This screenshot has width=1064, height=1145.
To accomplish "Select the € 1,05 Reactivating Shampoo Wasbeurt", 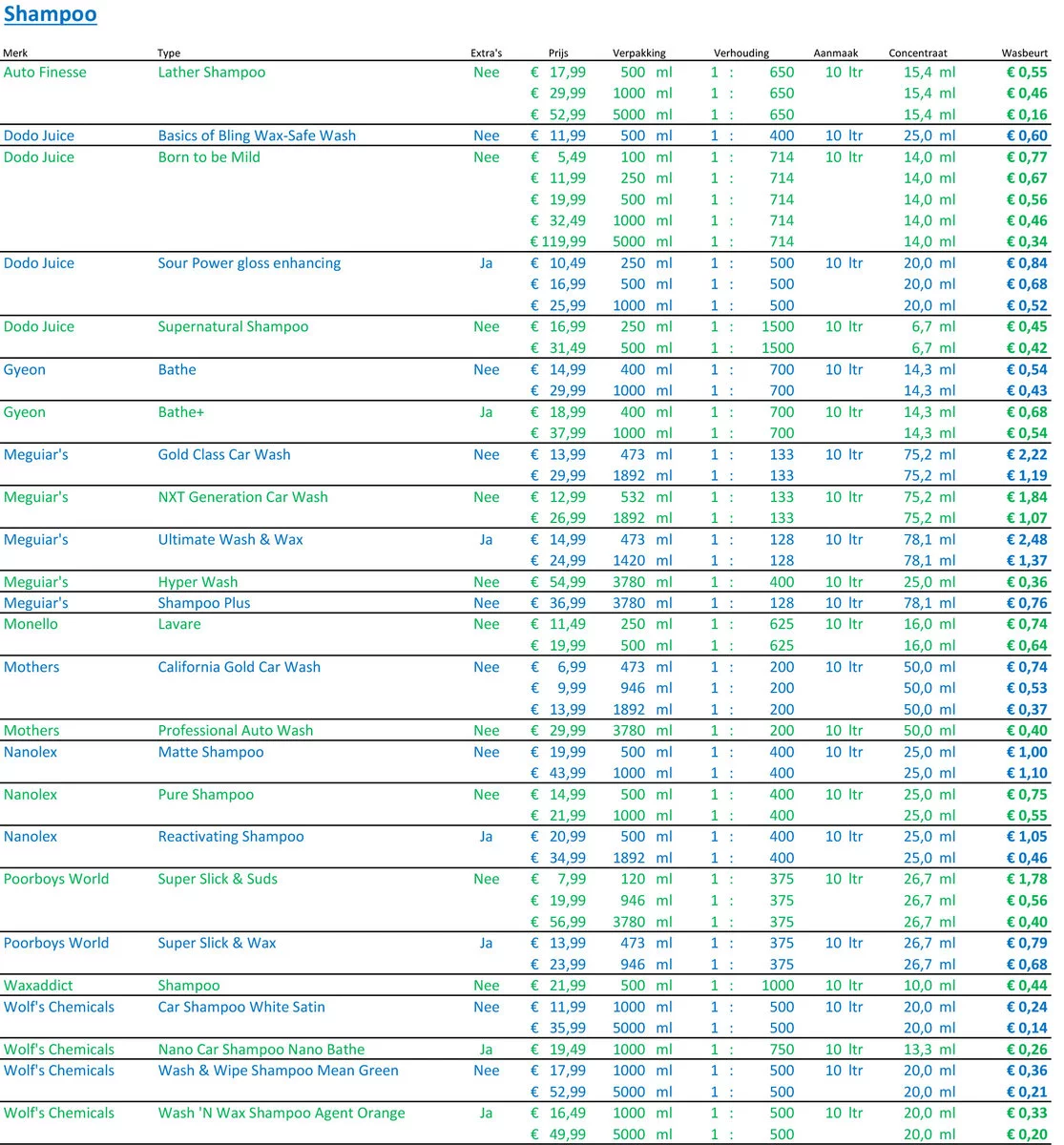I will [x=1027, y=837].
